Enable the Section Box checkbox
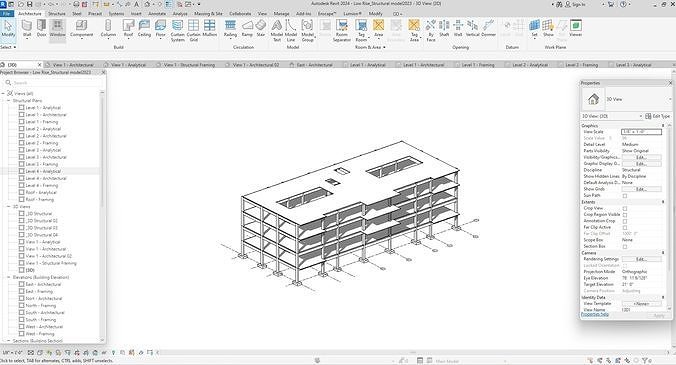Viewport: 676px width, 365px height. (x=625, y=246)
